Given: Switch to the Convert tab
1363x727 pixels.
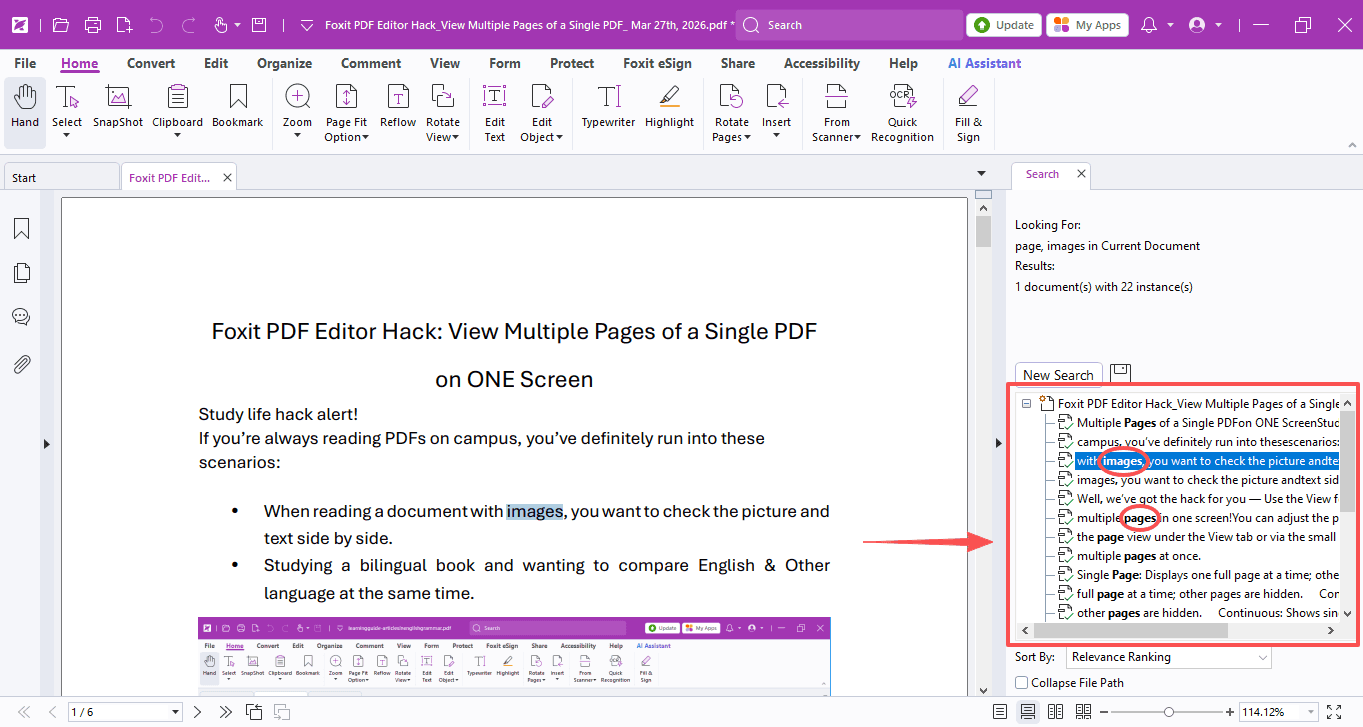Looking at the screenshot, I should pos(151,63).
